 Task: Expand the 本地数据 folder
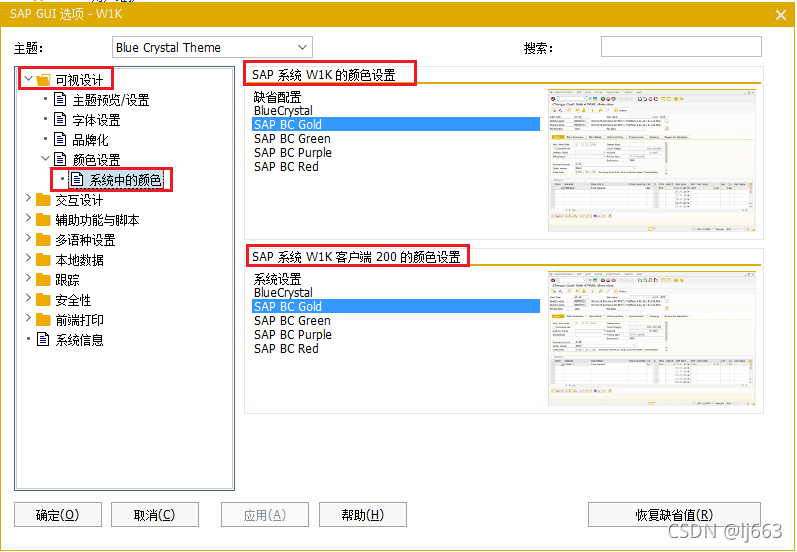[x=28, y=258]
